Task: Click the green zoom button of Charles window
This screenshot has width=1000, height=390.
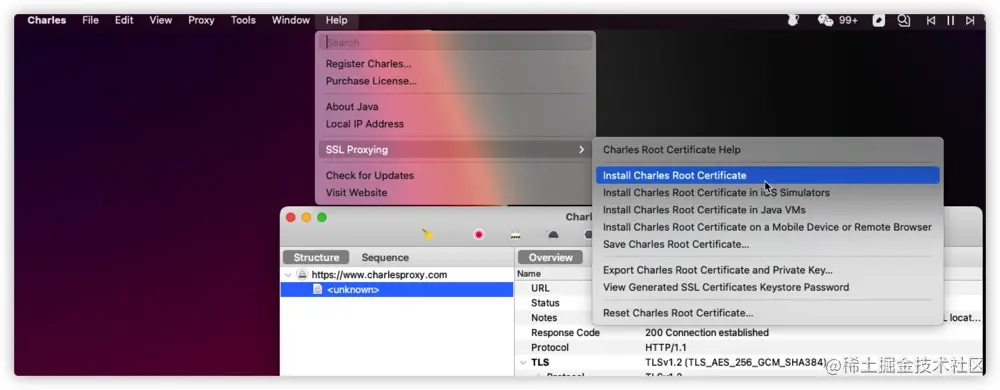Action: point(322,217)
